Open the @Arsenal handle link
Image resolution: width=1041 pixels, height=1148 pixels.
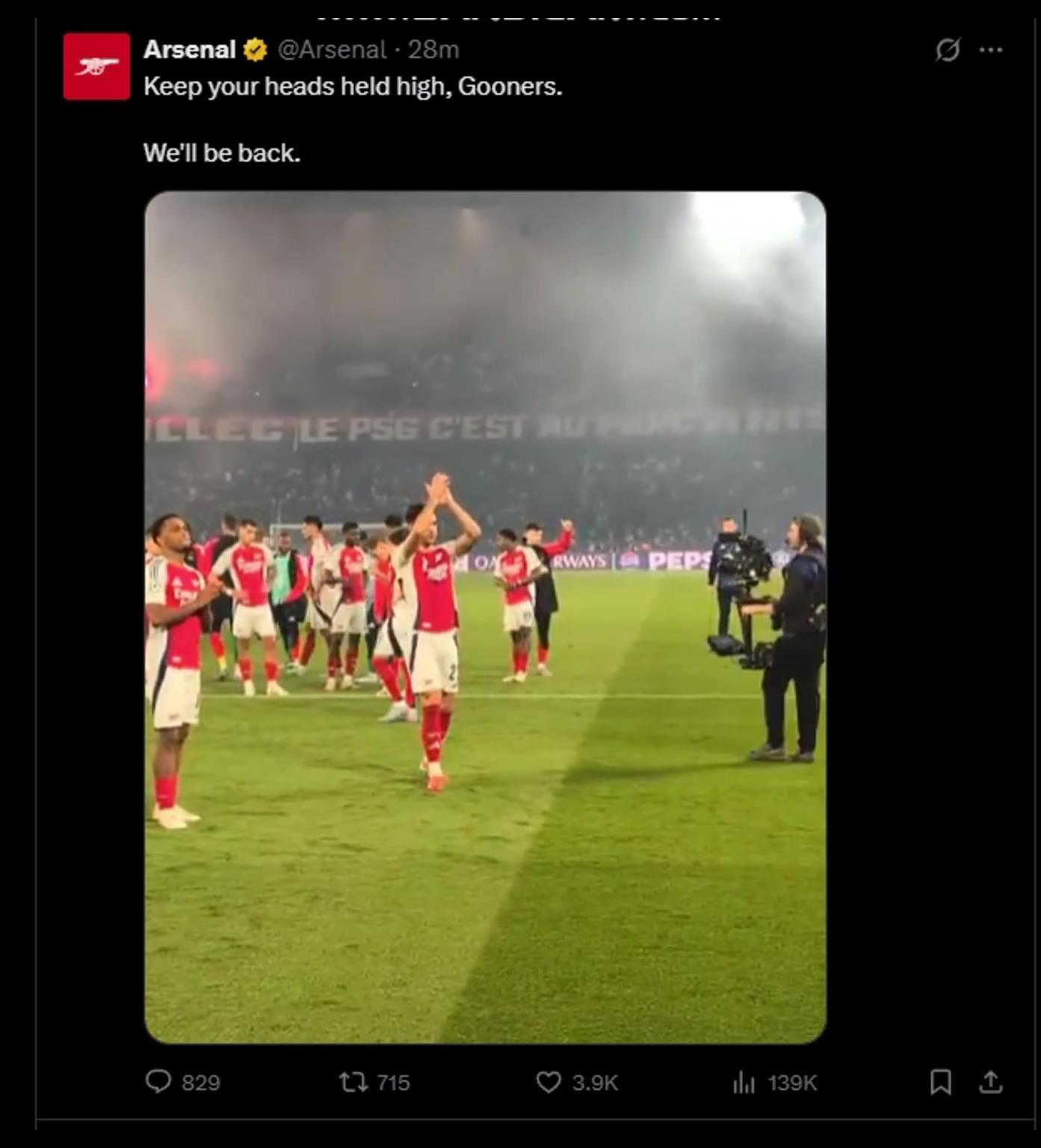(332, 49)
